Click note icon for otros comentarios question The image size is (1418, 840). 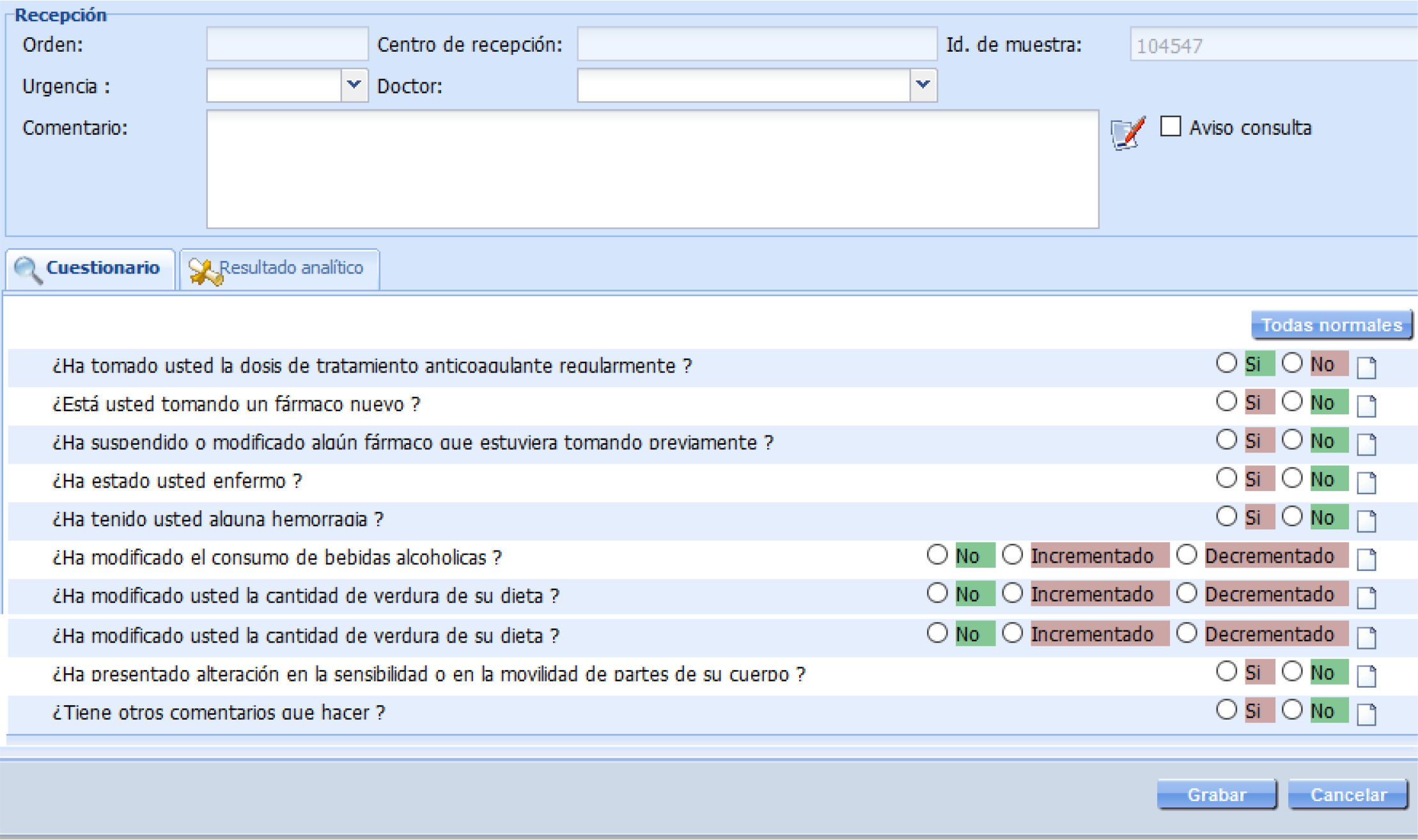point(1366,714)
